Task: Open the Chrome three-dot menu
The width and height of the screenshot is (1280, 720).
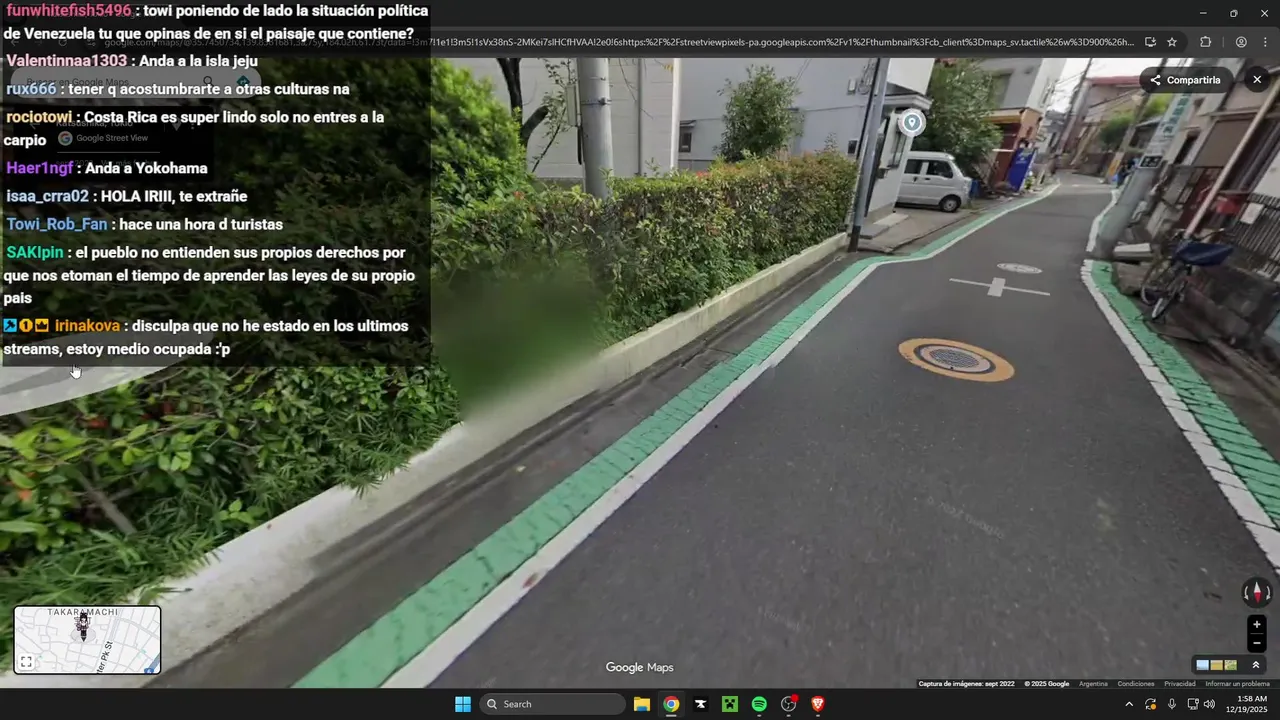Action: coord(1265,42)
